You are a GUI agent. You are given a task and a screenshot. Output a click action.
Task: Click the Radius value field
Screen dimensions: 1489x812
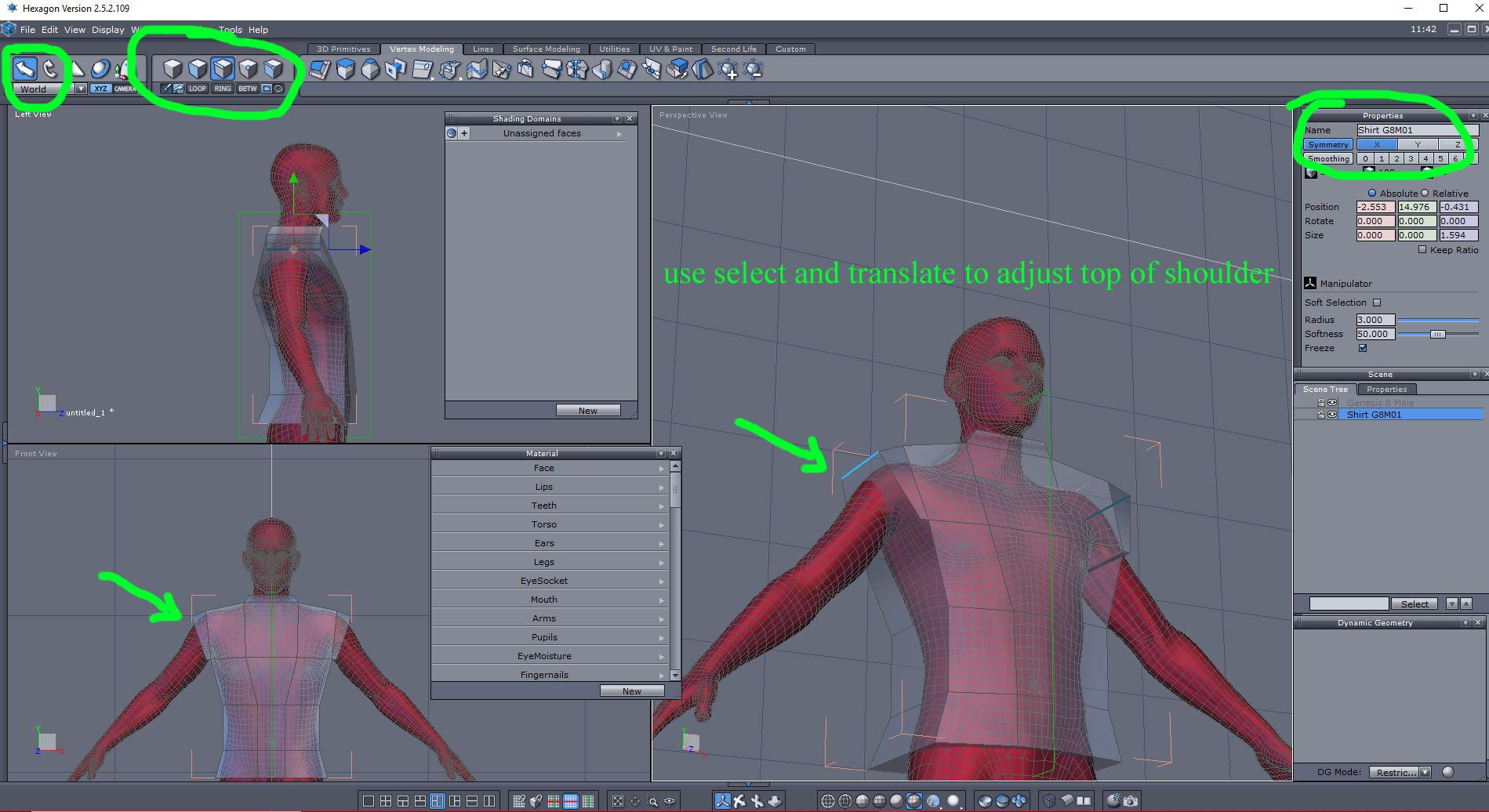(x=1375, y=320)
